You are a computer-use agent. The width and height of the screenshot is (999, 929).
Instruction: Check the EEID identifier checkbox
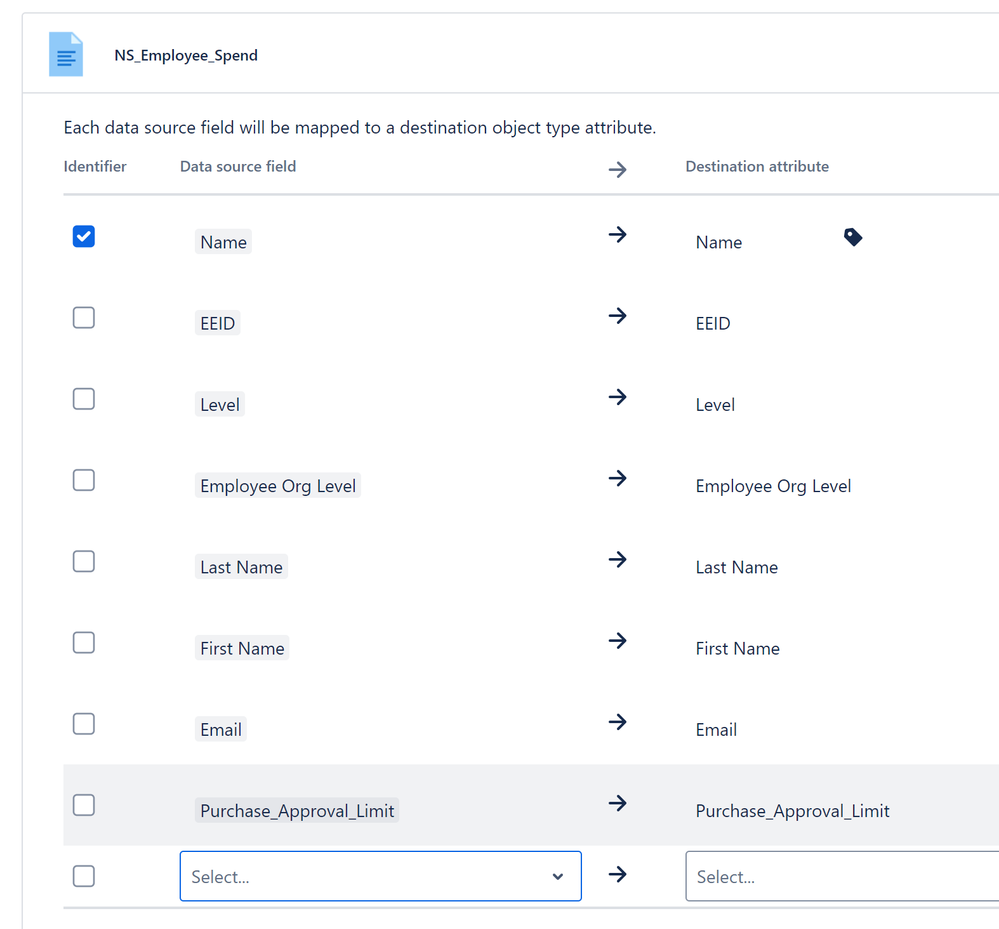tap(84, 318)
